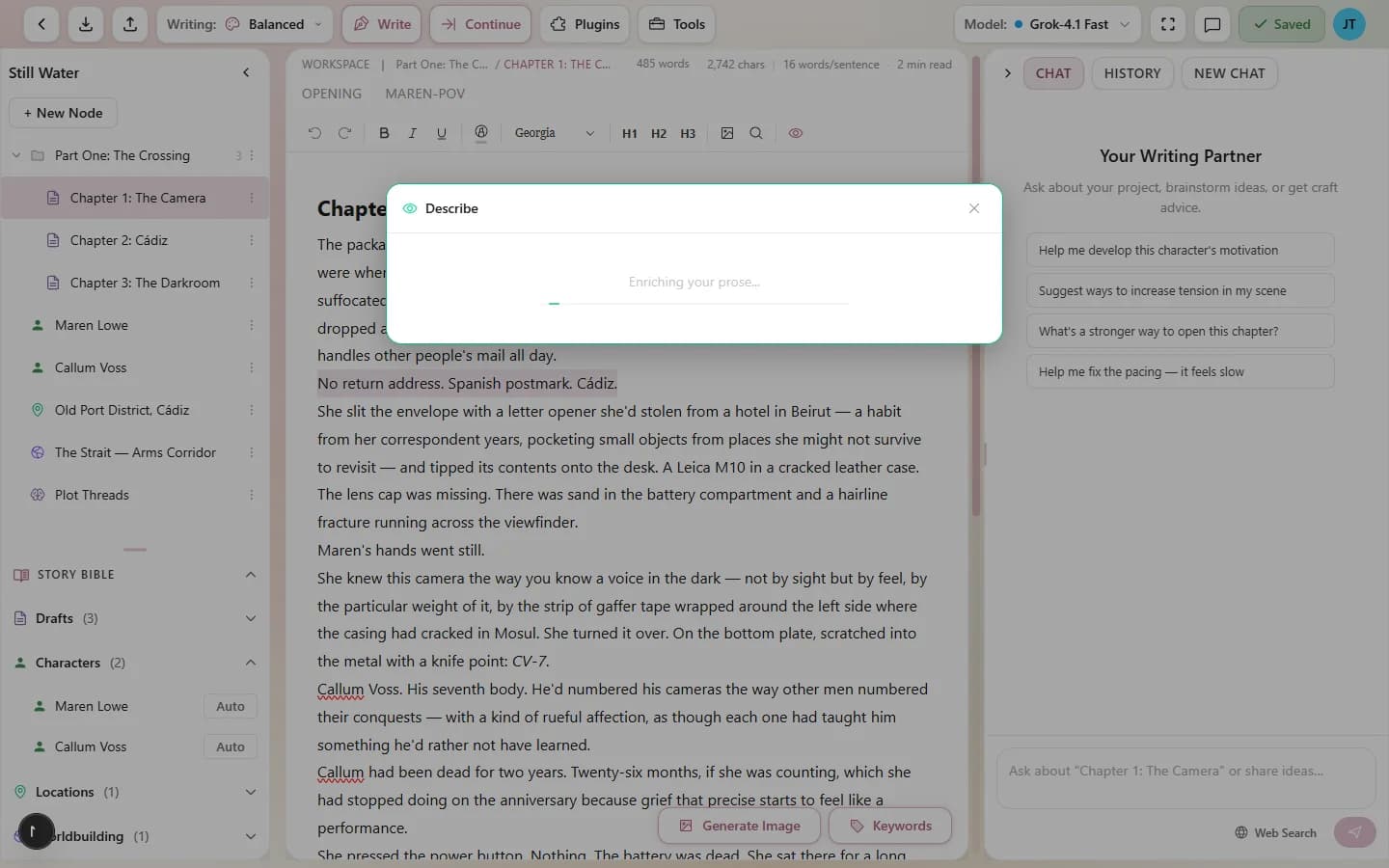Open the Tools menu

tap(675, 24)
